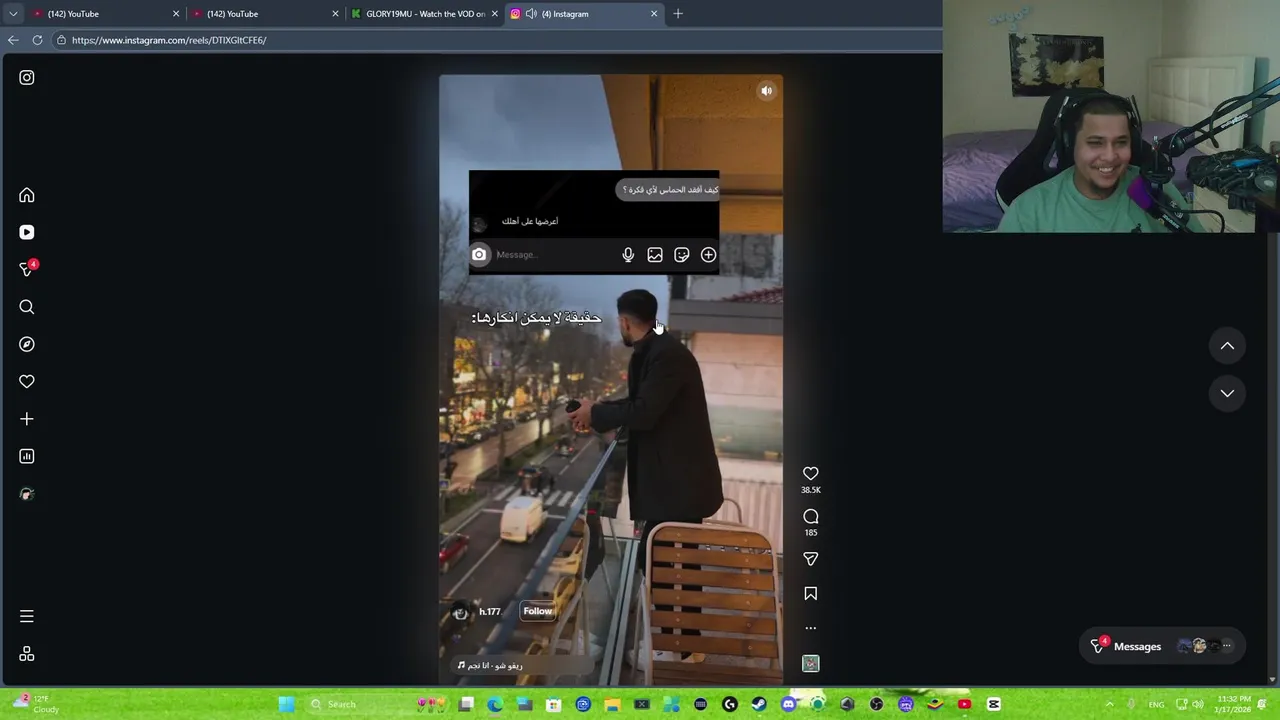Open Microsoft Edge from the taskbar

tap(495, 704)
